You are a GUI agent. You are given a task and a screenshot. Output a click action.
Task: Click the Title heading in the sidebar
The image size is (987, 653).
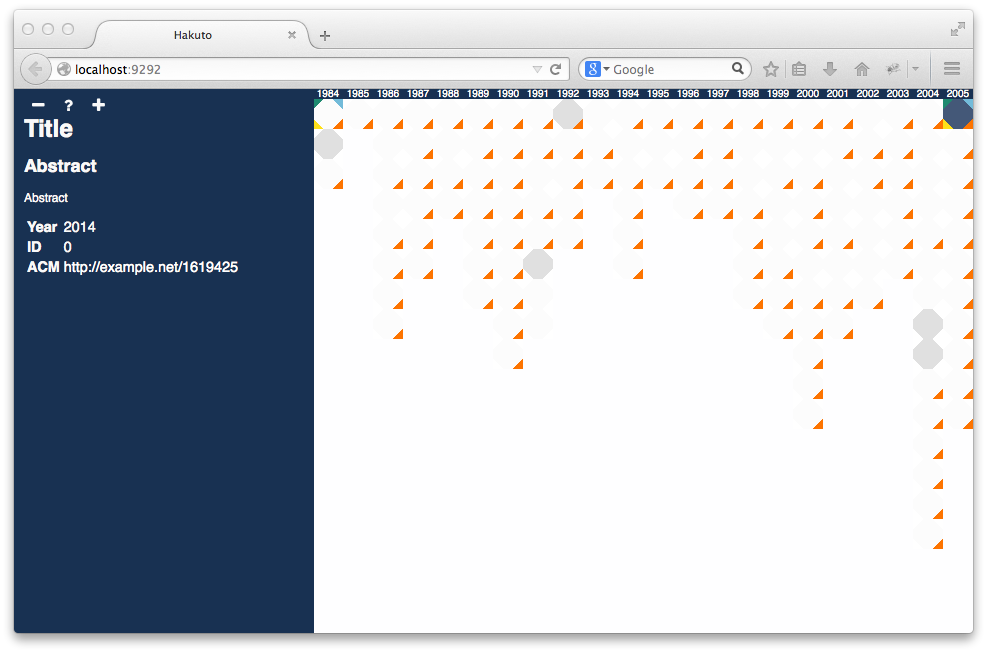pos(48,129)
